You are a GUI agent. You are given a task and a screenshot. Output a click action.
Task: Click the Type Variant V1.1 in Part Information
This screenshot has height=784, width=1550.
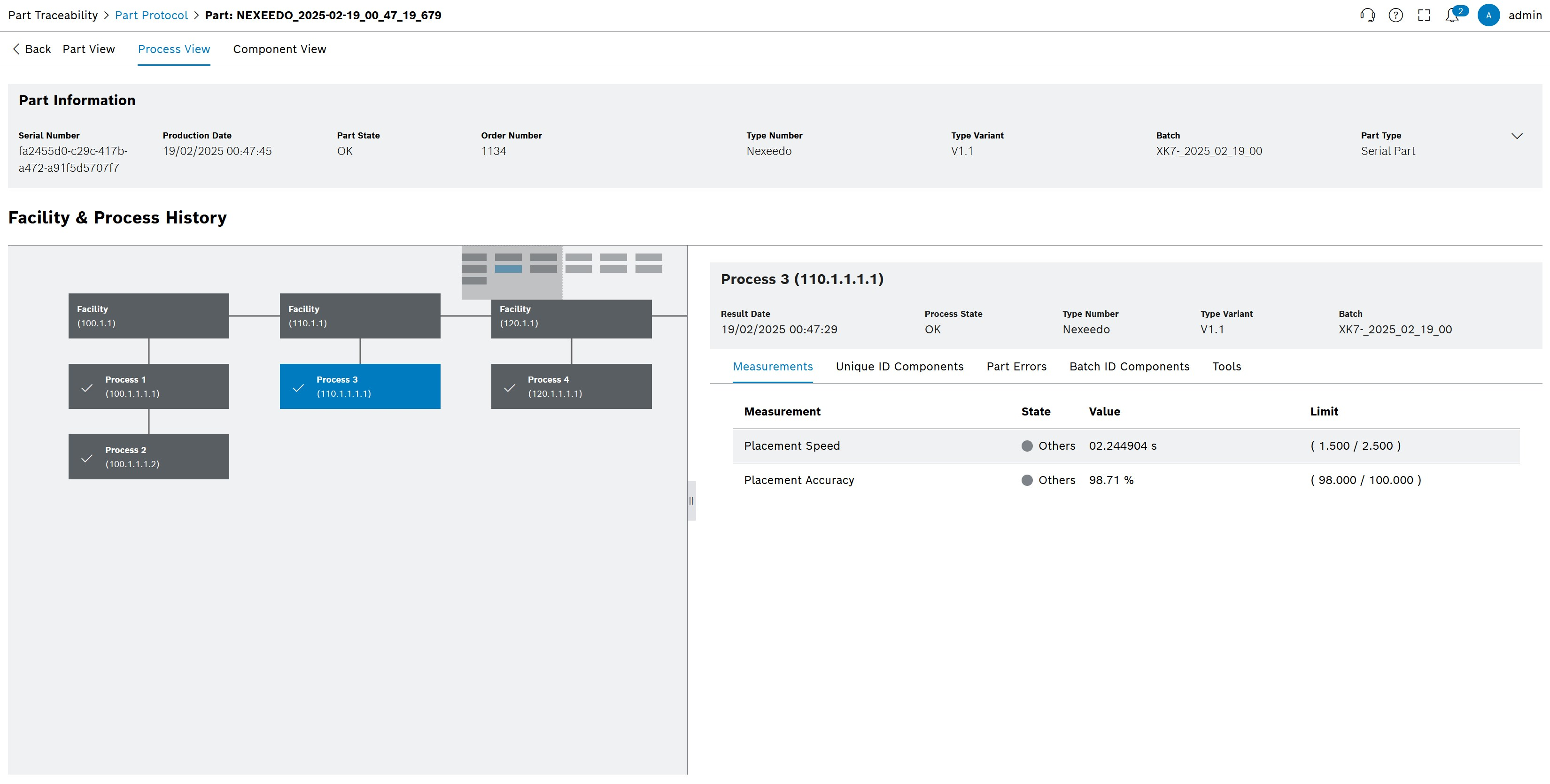pos(962,152)
